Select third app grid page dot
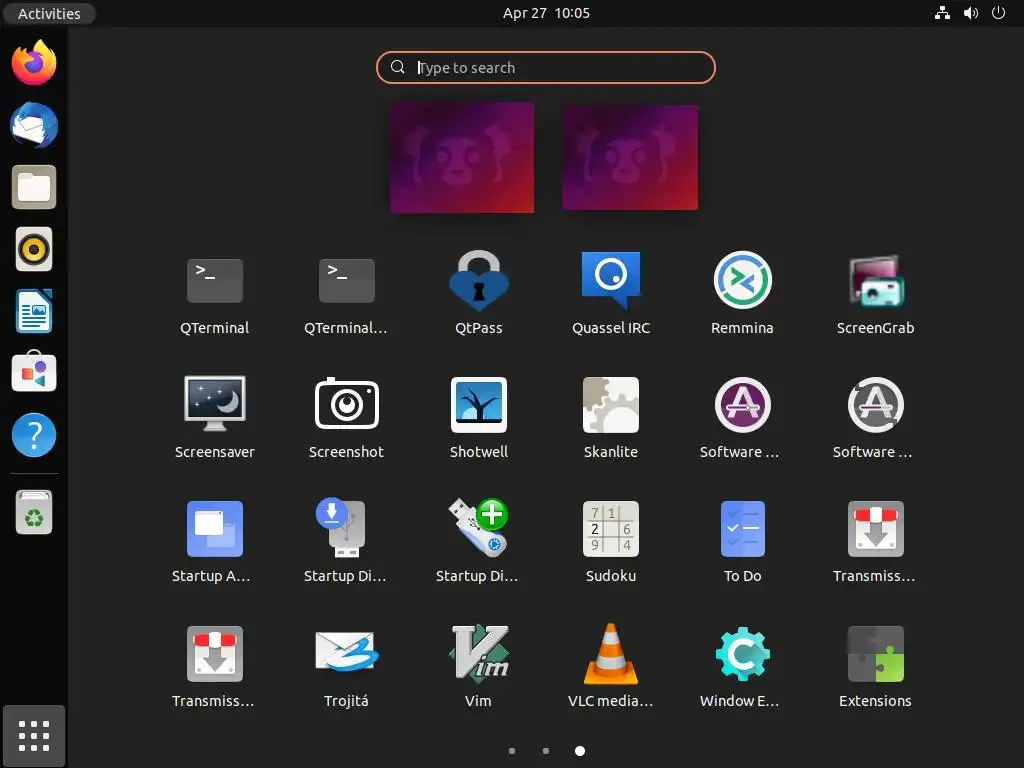Viewport: 1024px width, 768px height. pyautogui.click(x=580, y=751)
